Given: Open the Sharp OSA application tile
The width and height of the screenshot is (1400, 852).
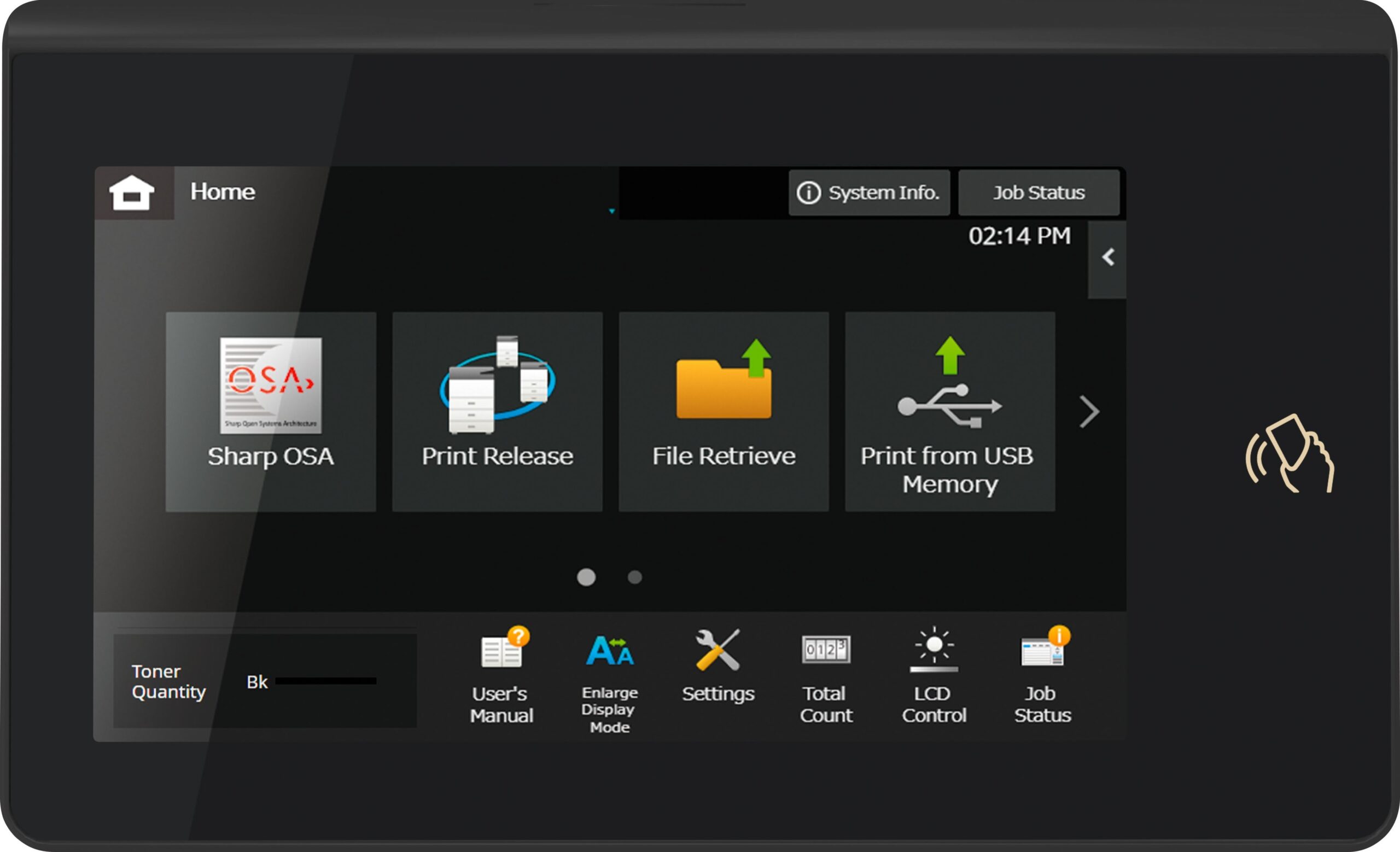Looking at the screenshot, I should tap(271, 411).
